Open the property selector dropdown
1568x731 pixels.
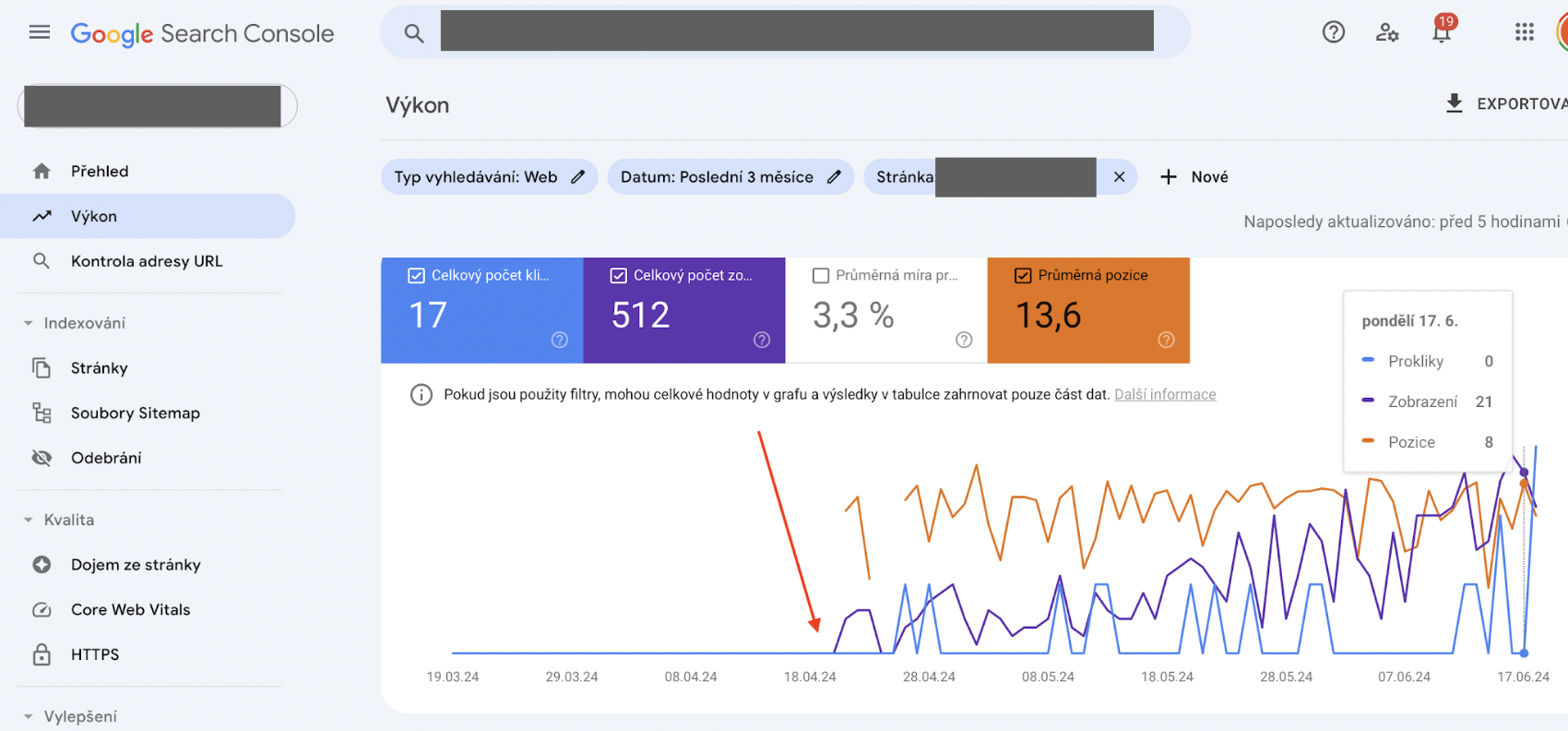point(157,106)
